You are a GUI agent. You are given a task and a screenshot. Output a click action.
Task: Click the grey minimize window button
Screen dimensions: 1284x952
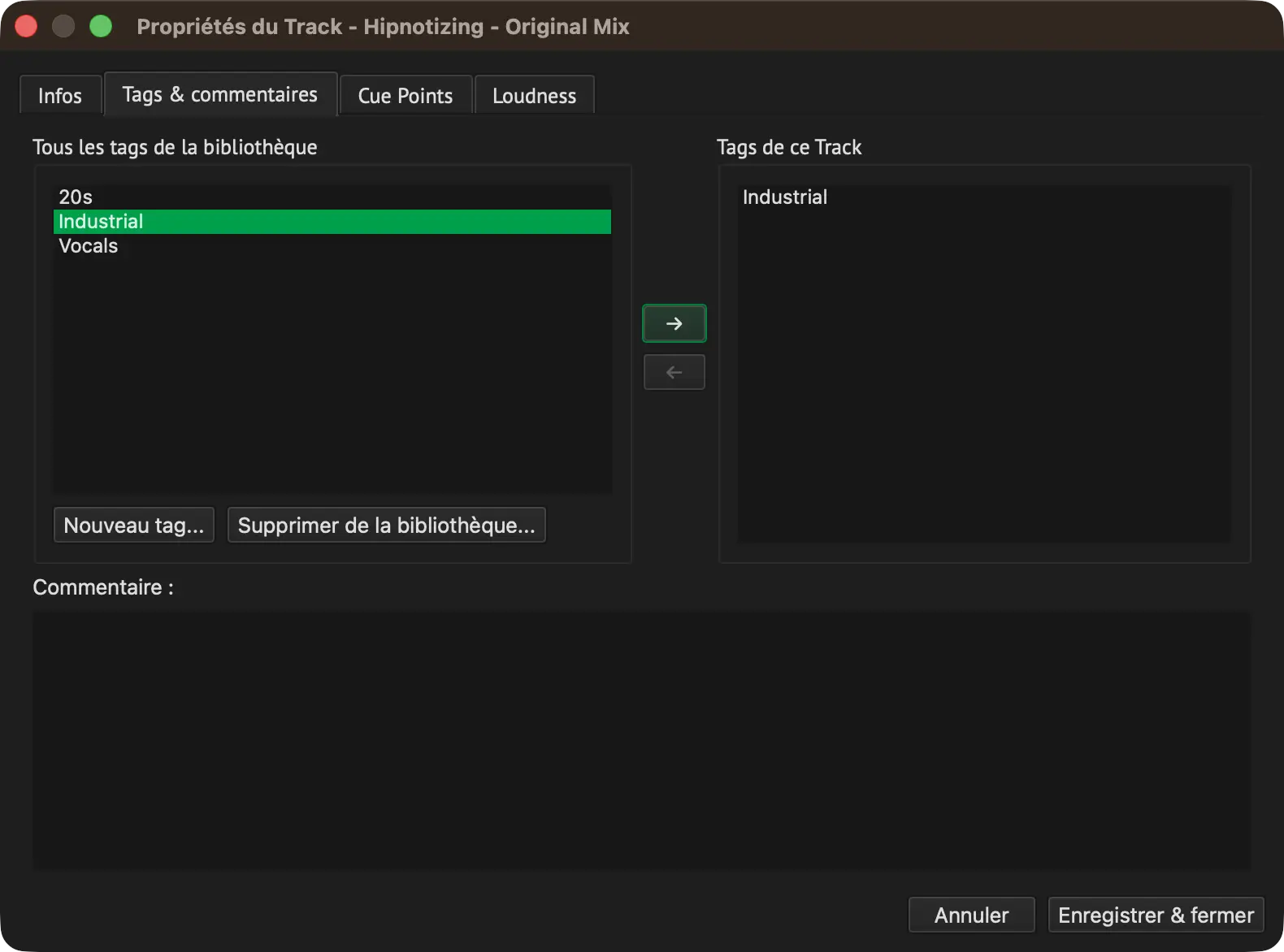tap(63, 27)
